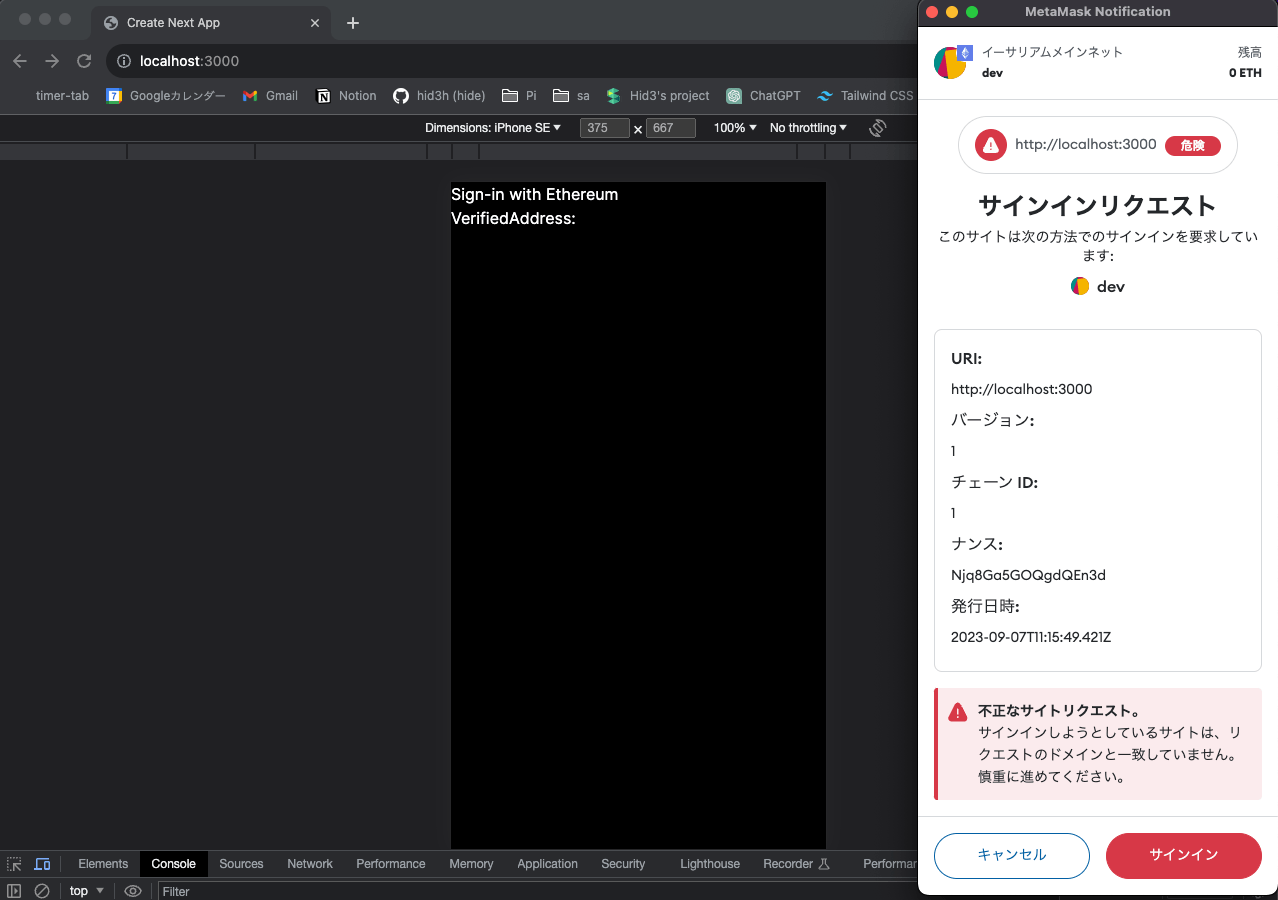
Task: Click the キャンセル button in MetaMask
Action: 1012,855
